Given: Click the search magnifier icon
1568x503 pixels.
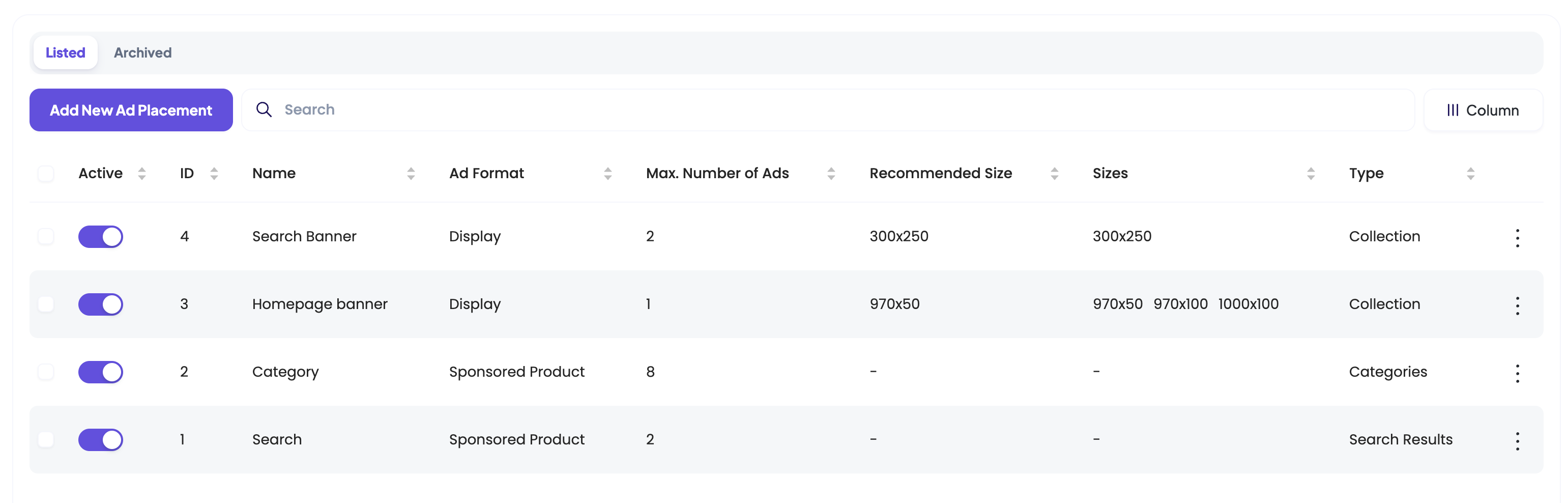Looking at the screenshot, I should pos(265,109).
